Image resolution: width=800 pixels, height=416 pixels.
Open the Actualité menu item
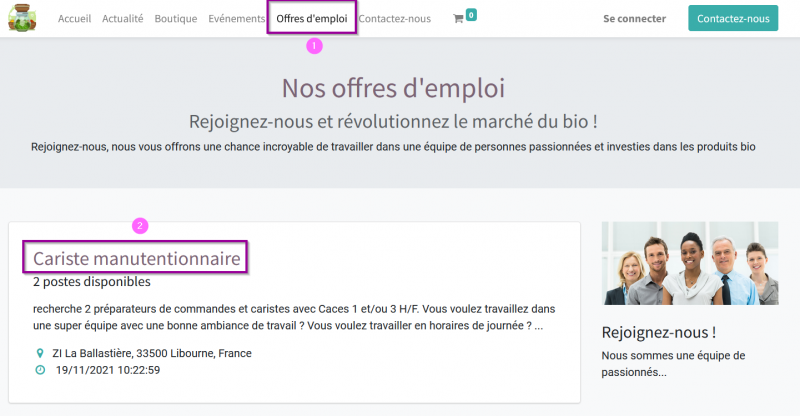click(x=122, y=19)
